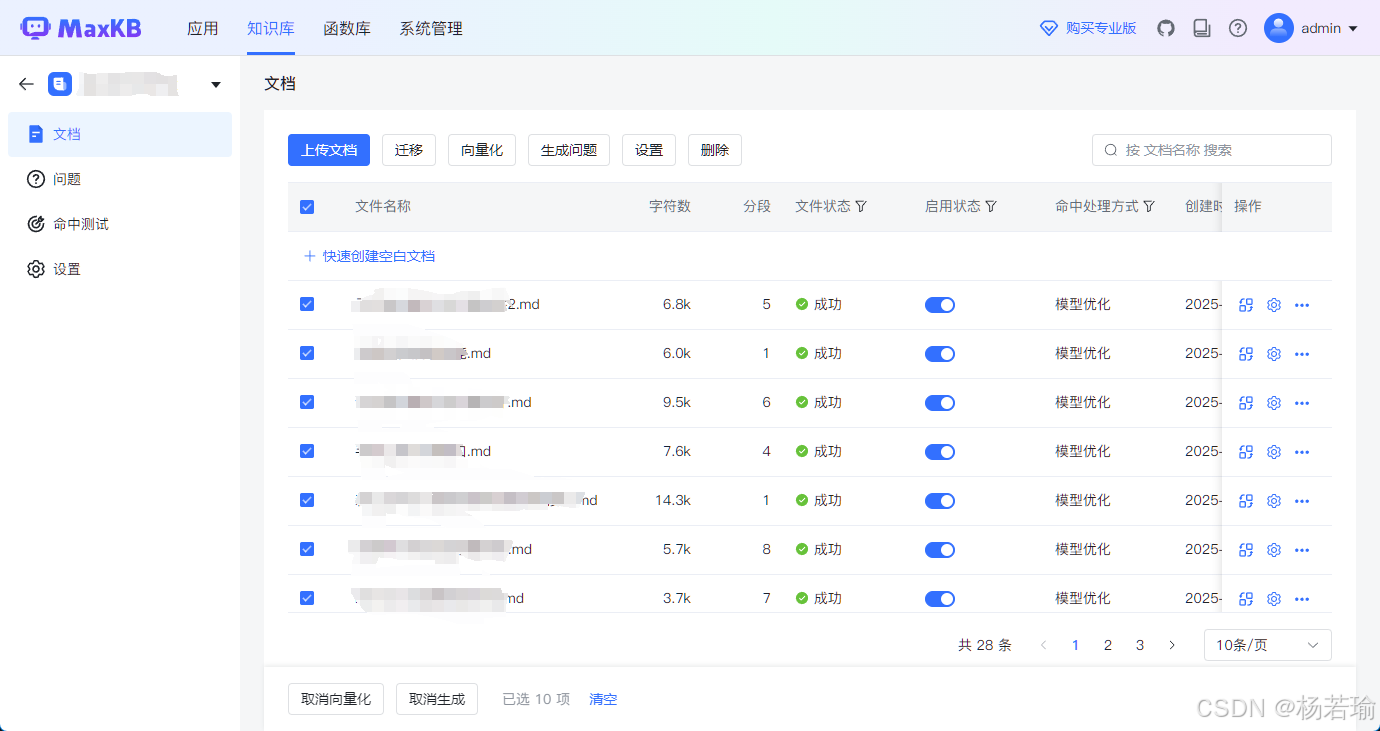Click the help question mark icon

click(1238, 28)
